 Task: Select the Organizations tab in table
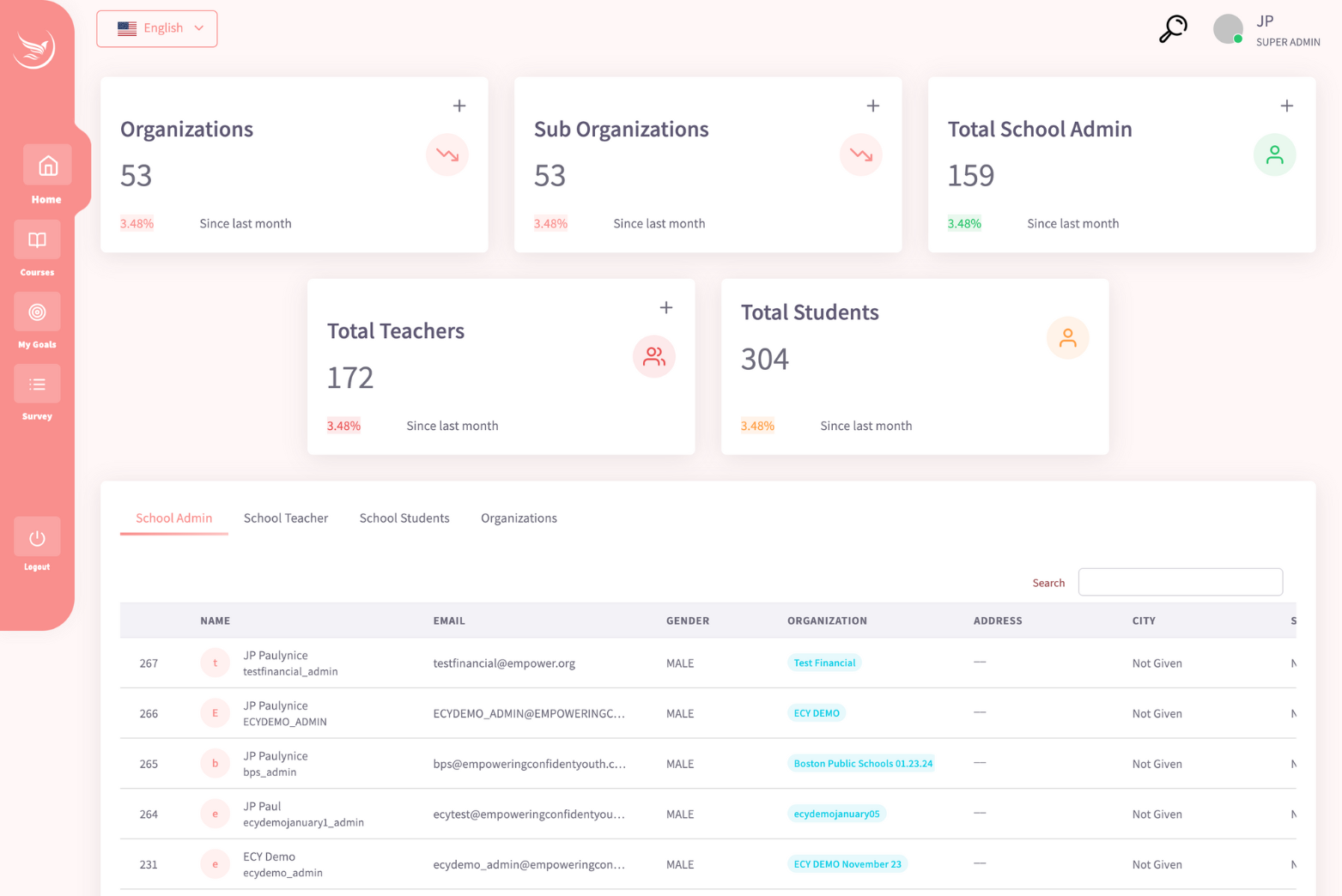point(519,518)
